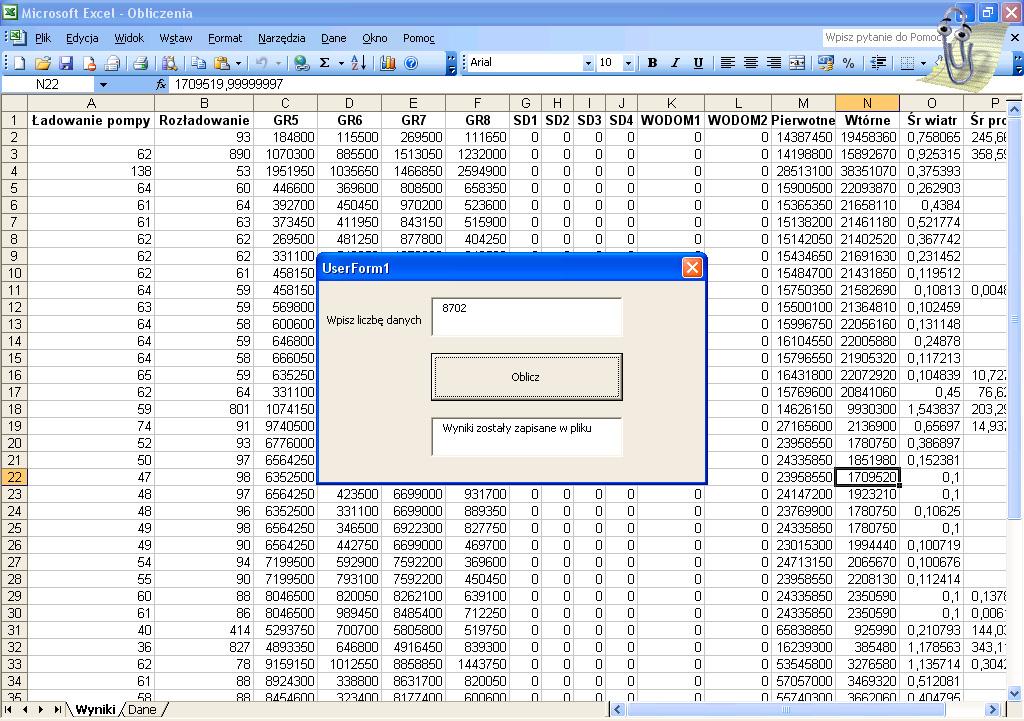Open the Borders style dropdown arrow
Screen dimensions: 1024x721
pos(923,63)
